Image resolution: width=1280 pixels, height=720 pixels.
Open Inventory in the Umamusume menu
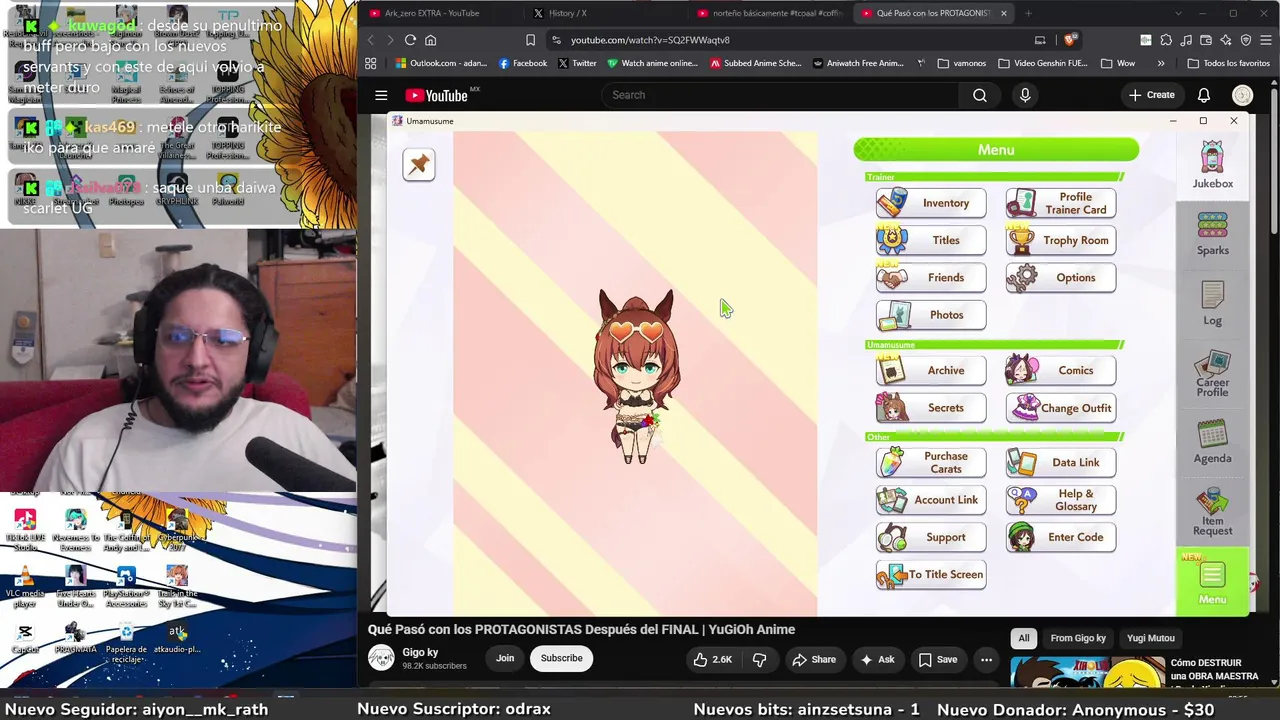tap(931, 203)
